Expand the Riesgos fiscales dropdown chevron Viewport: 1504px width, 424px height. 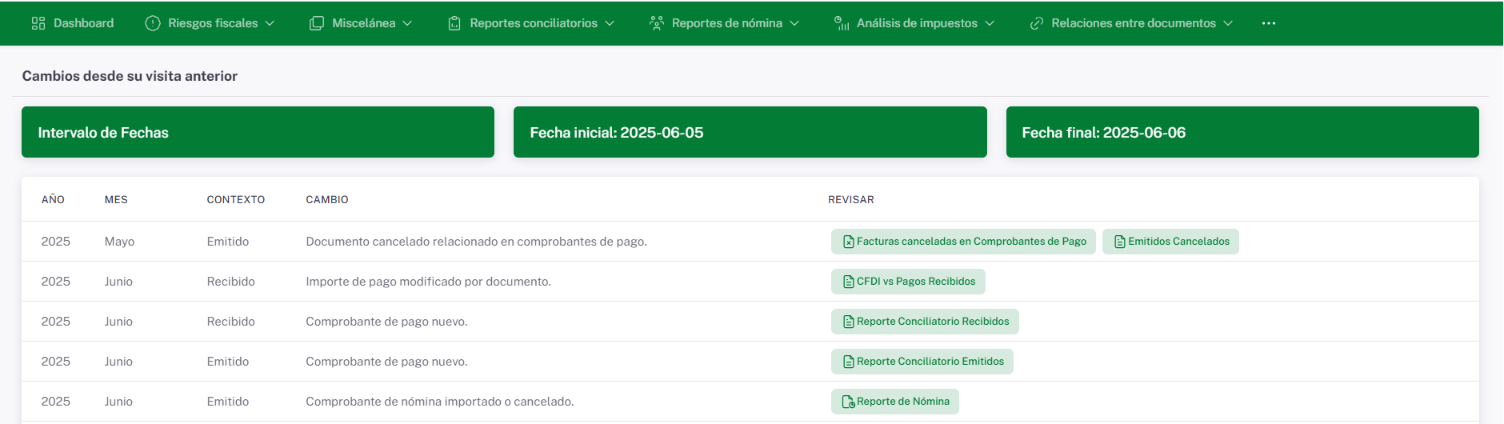[x=269, y=23]
